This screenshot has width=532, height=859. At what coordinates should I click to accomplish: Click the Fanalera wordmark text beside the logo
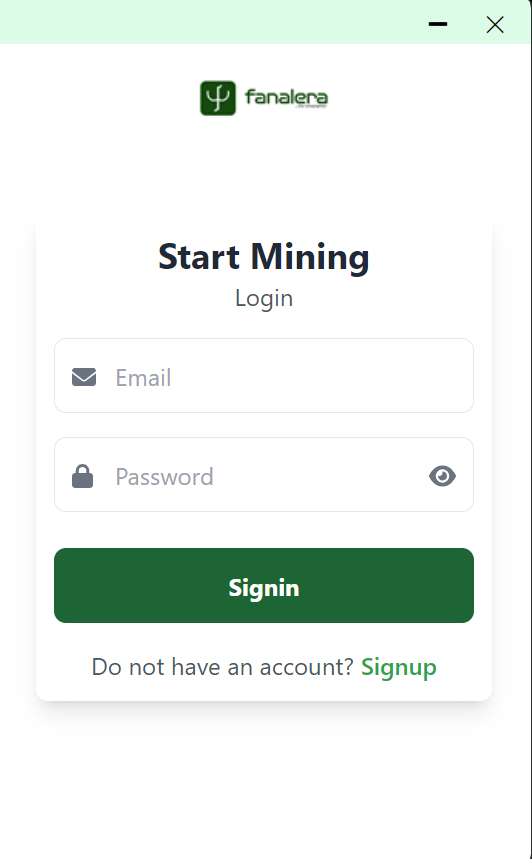pos(286,98)
